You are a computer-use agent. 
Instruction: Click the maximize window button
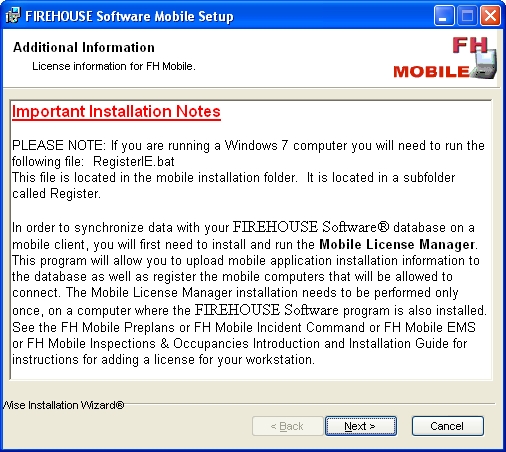[467, 16]
